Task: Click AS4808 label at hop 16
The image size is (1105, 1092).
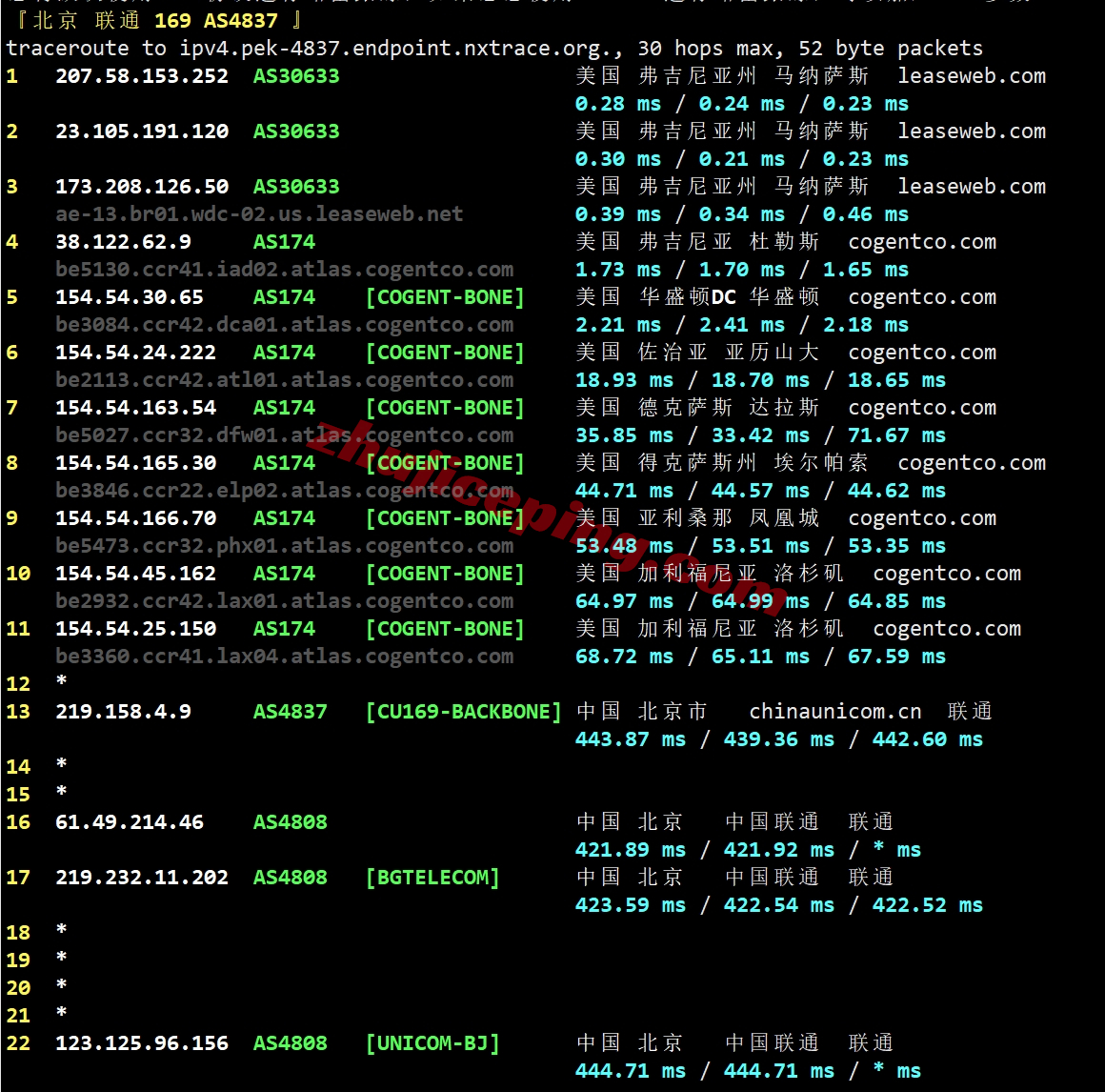Action: [290, 822]
